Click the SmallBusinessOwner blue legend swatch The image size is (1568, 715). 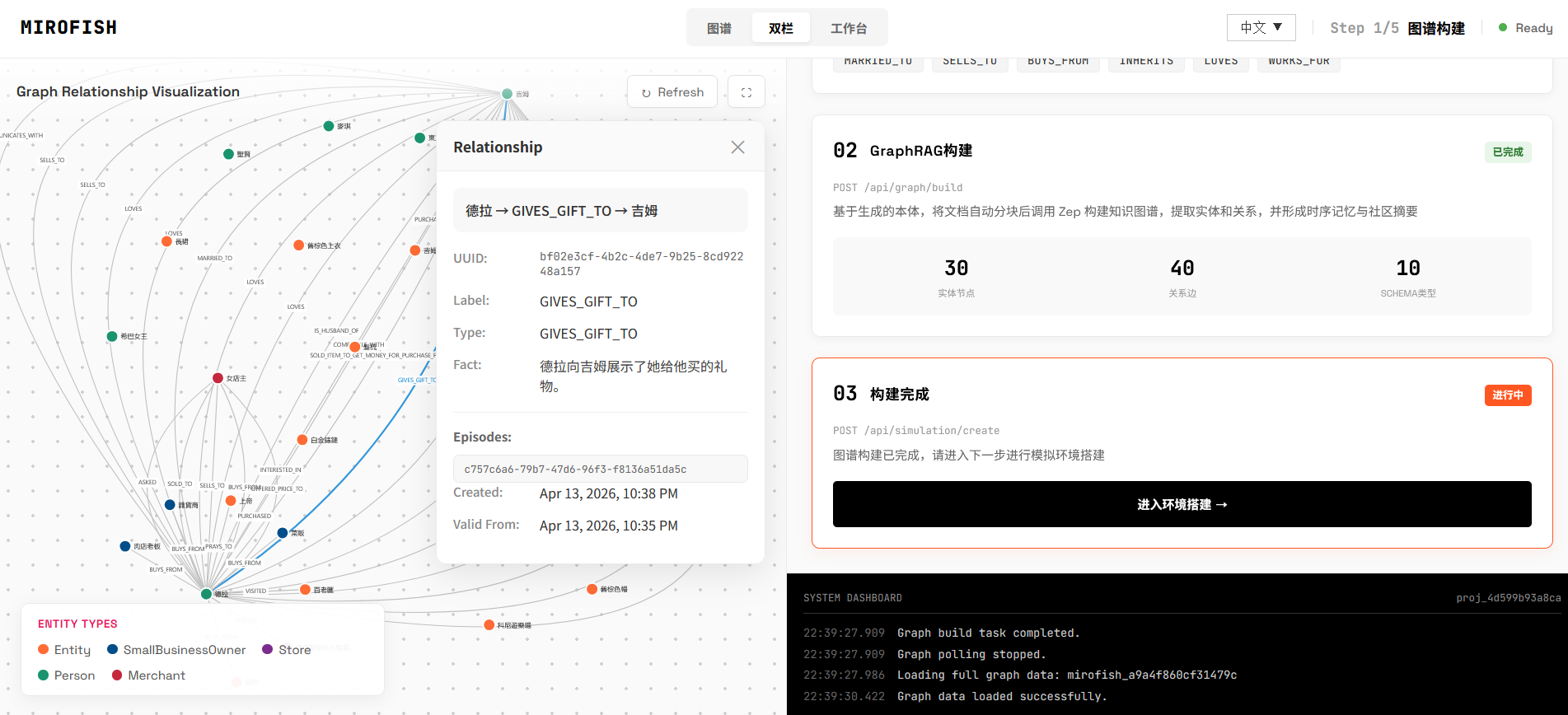click(112, 650)
